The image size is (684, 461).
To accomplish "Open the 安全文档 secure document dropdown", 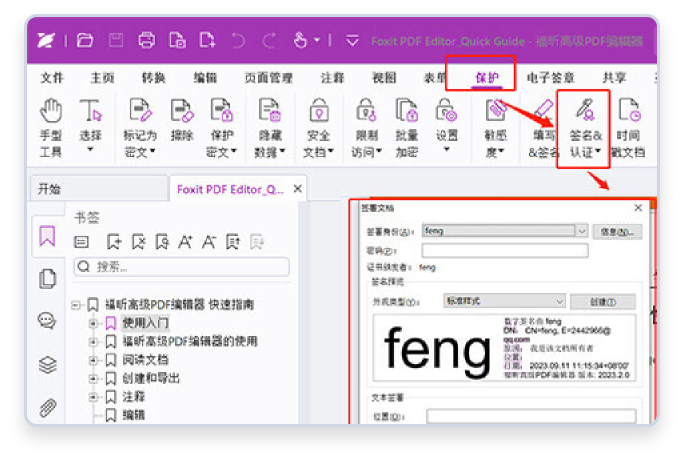I will [331, 151].
